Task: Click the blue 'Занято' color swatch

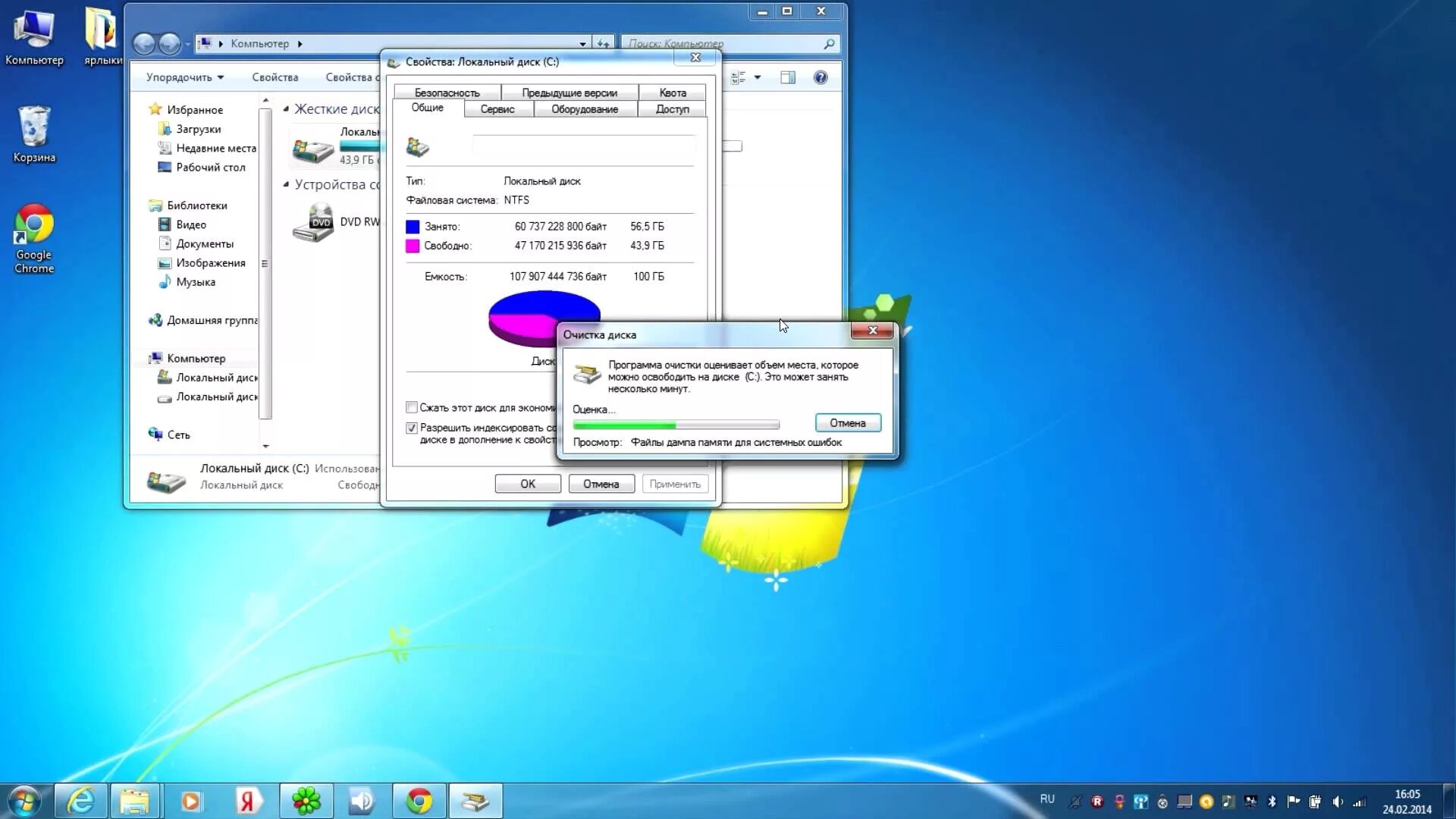Action: click(413, 227)
